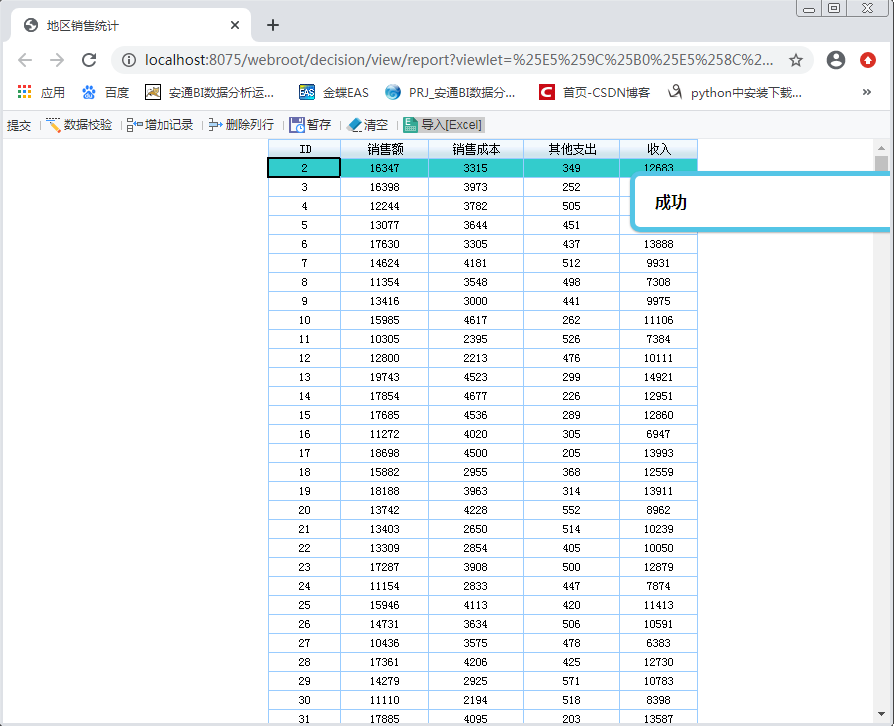The height and width of the screenshot is (726, 894).
Task: Click the ID column header
Action: coord(304,149)
